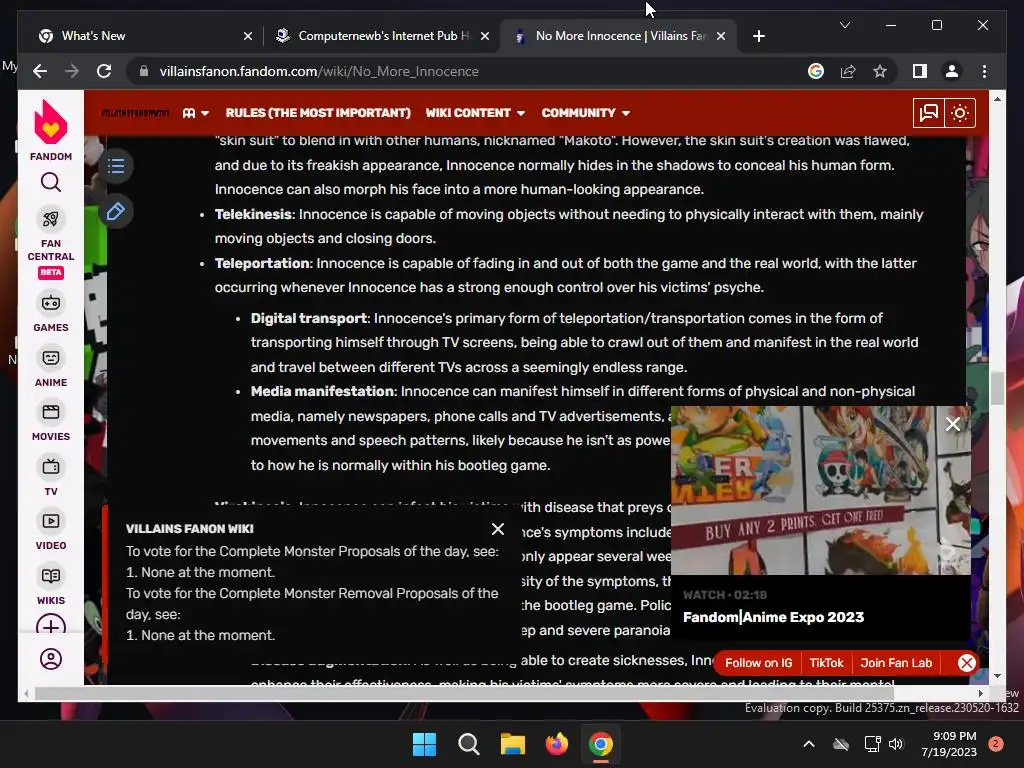Open the wiki discussions icon in the header
The height and width of the screenshot is (768, 1024).
(928, 113)
